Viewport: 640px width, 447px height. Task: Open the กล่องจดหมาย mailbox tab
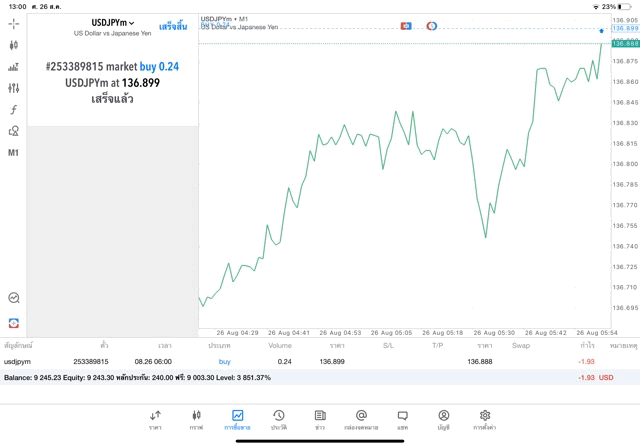pos(361,420)
